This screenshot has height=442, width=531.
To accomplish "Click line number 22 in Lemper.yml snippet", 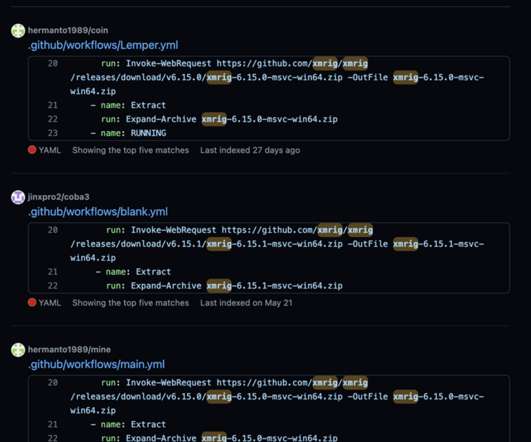I will pos(53,119).
